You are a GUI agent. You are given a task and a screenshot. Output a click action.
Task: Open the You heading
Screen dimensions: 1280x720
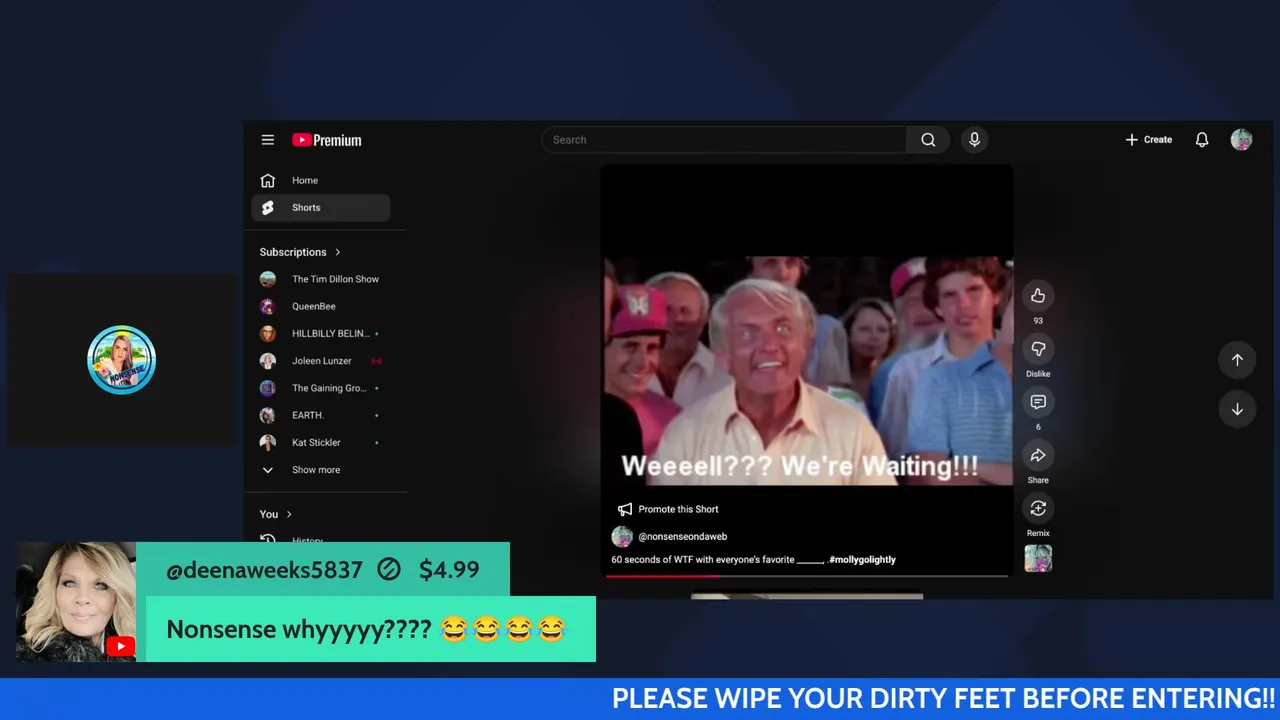[269, 514]
